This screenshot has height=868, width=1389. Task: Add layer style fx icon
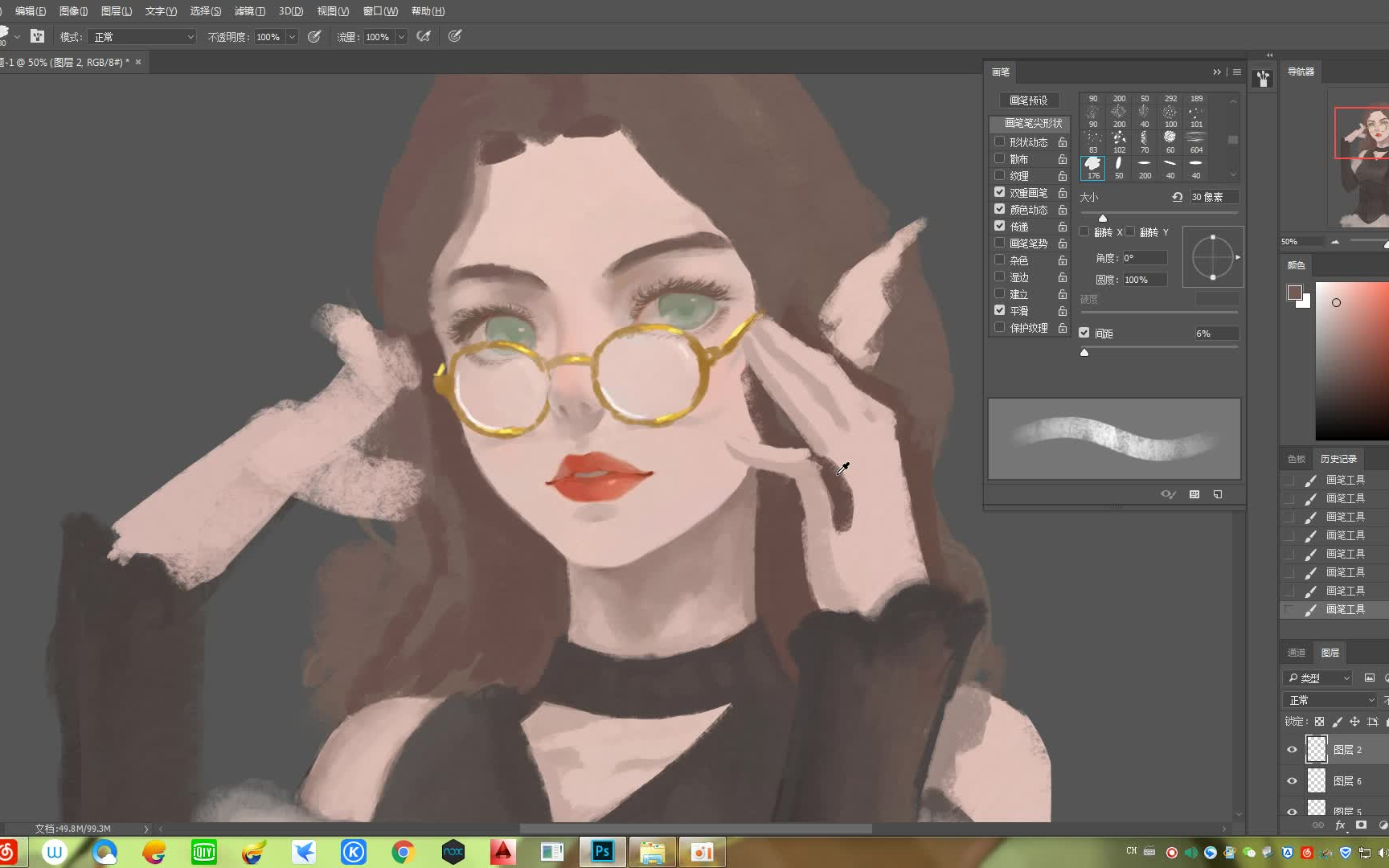pos(1340,825)
